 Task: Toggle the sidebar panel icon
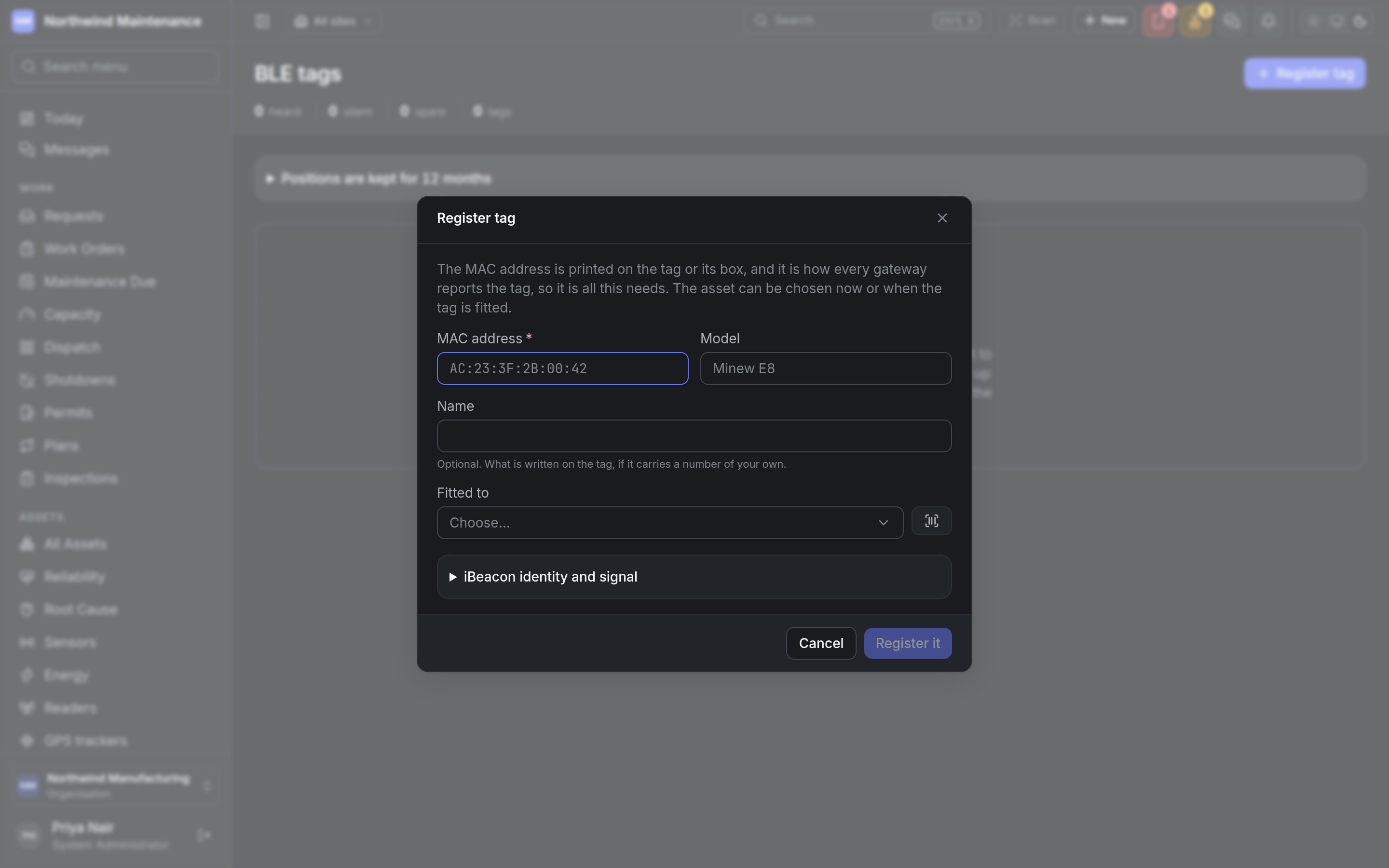pyautogui.click(x=262, y=21)
